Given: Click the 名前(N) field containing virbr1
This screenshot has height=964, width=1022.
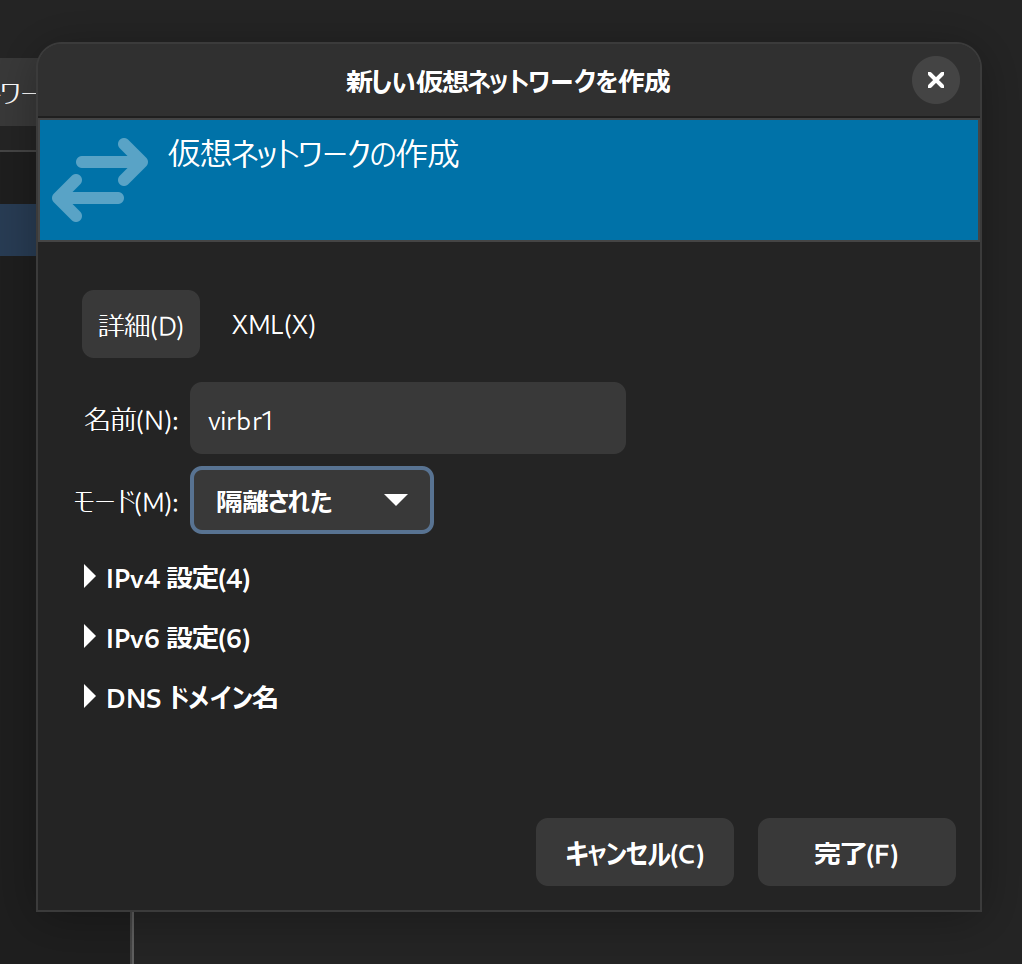Looking at the screenshot, I should coord(407,418).
